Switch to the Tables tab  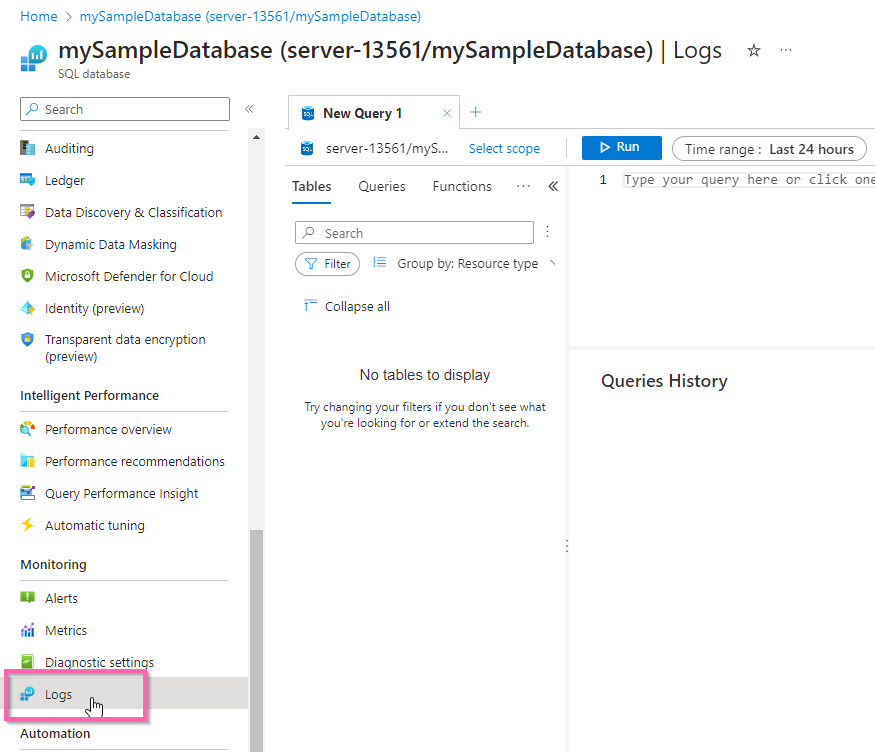tap(311, 186)
